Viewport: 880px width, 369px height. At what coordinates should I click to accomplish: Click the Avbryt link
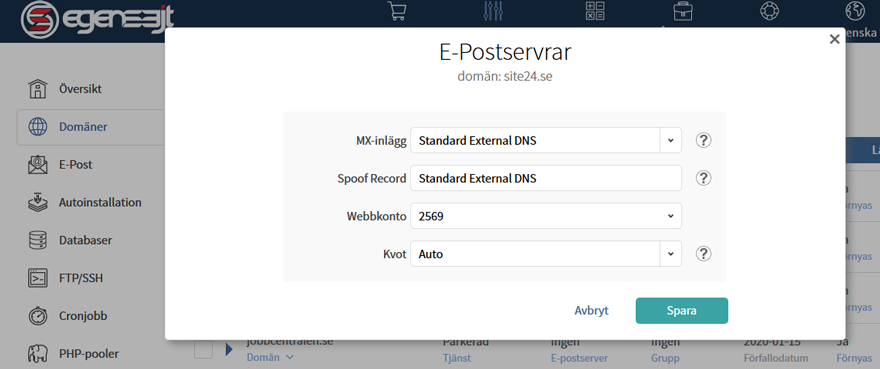click(592, 311)
